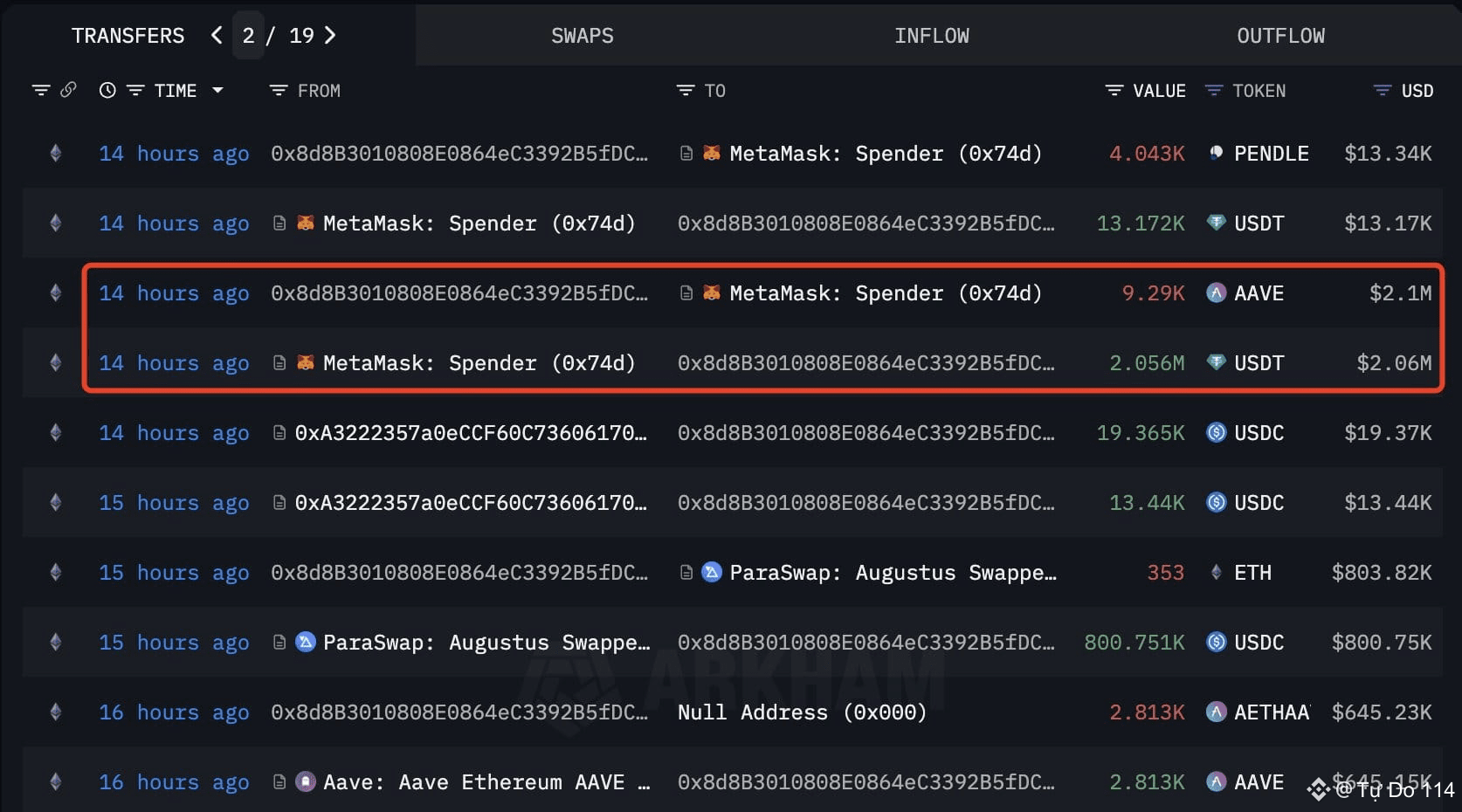This screenshot has height=812, width=1462.
Task: Select the $803.82K USD value
Action: [x=1382, y=573]
